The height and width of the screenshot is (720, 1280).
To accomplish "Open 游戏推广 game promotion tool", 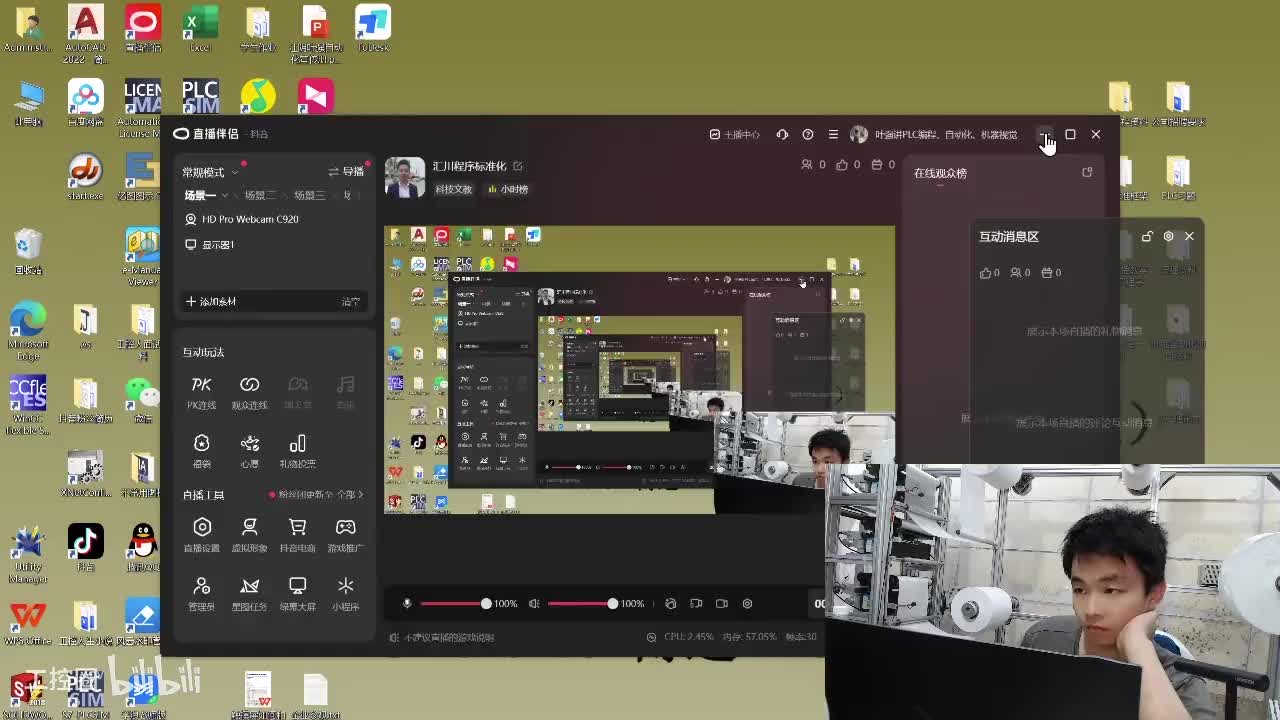I will [x=345, y=535].
